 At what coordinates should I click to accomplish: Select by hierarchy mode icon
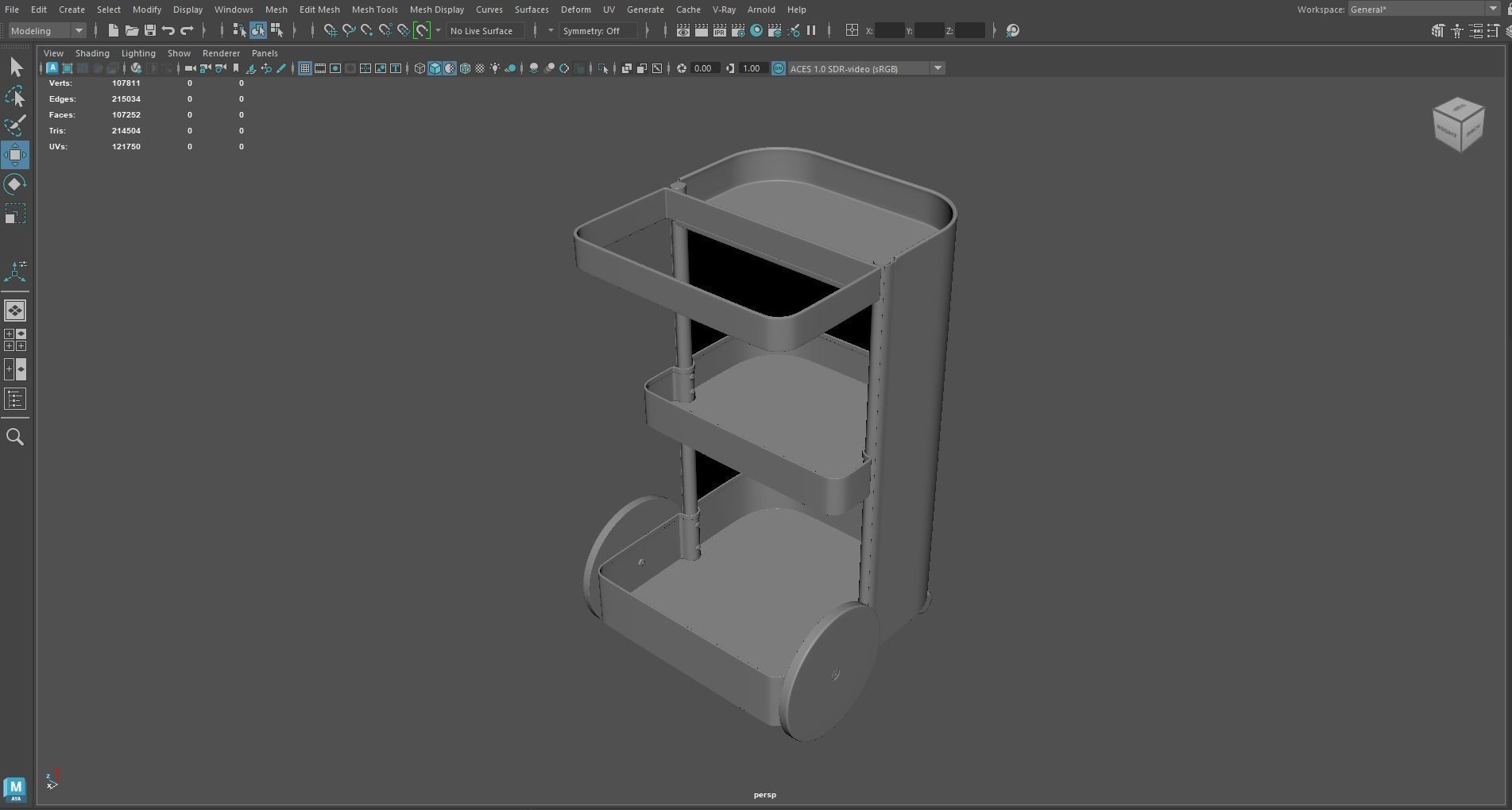pyautogui.click(x=239, y=30)
